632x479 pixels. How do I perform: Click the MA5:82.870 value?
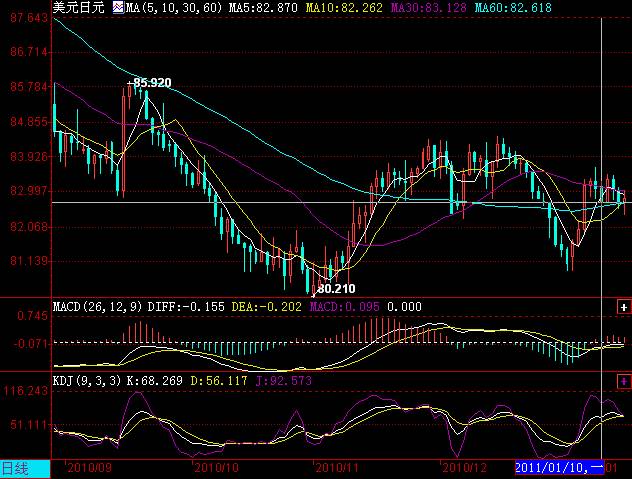click(263, 8)
